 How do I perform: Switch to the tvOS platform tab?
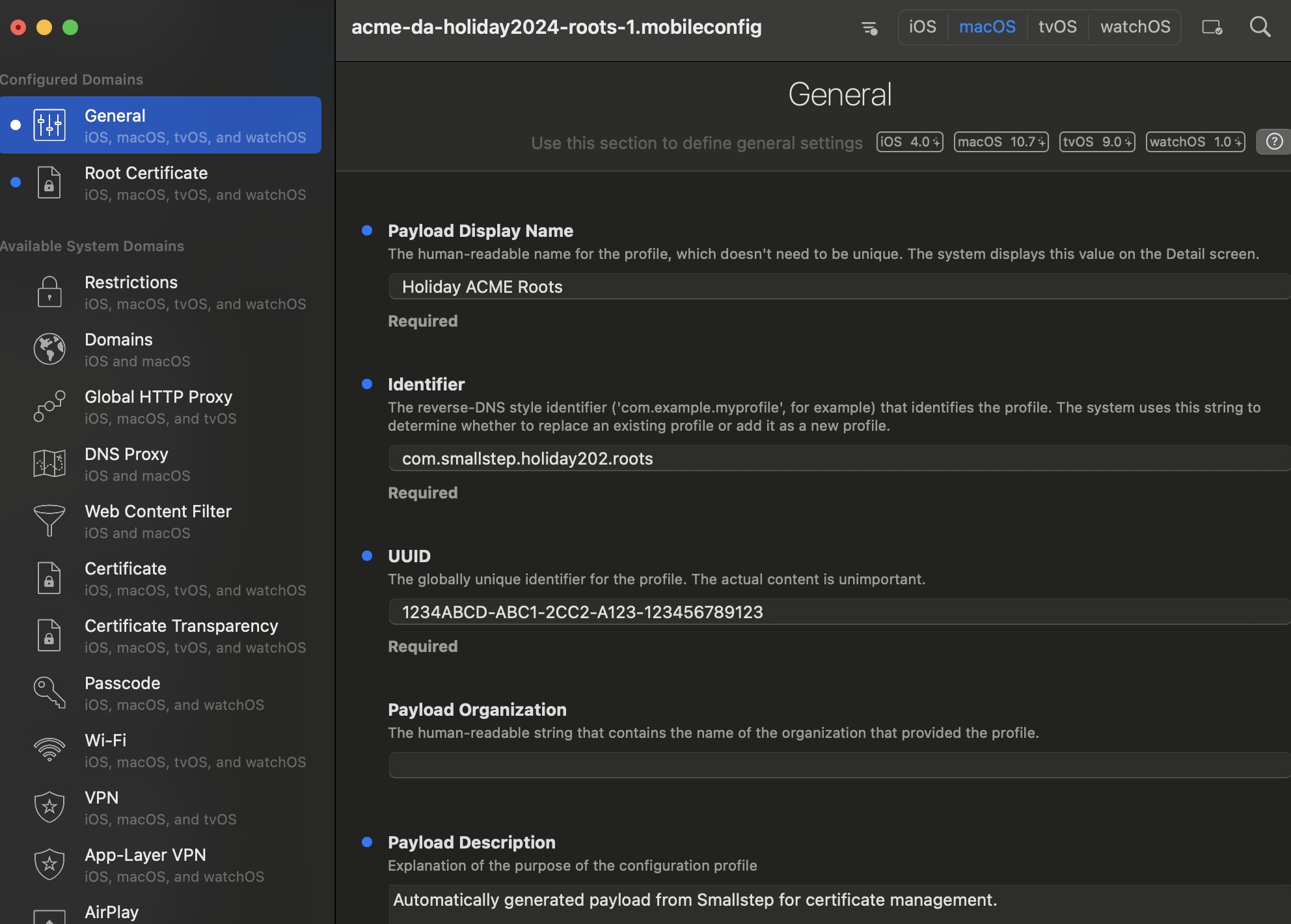point(1057,27)
